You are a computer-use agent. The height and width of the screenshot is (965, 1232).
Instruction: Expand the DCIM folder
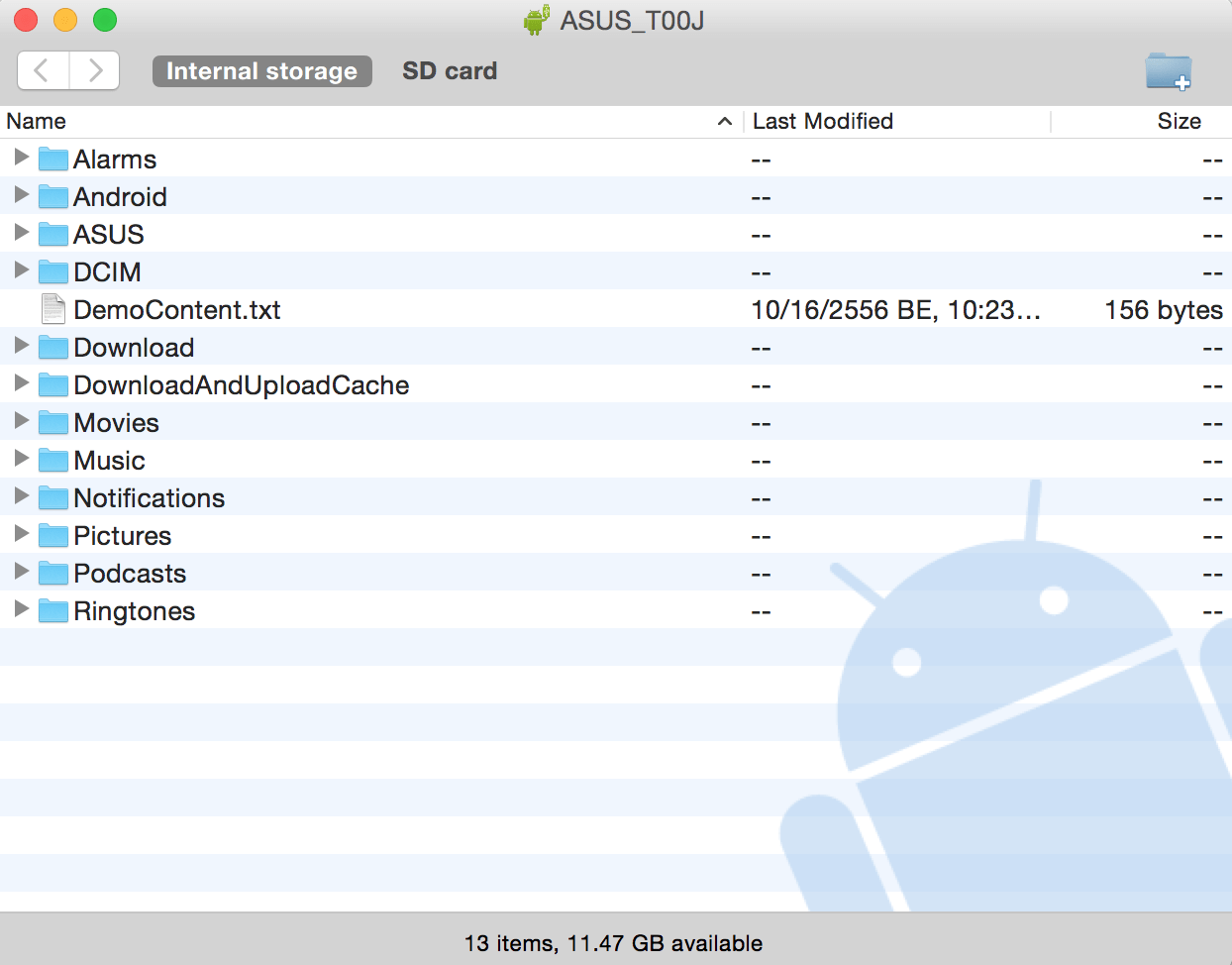(x=21, y=270)
